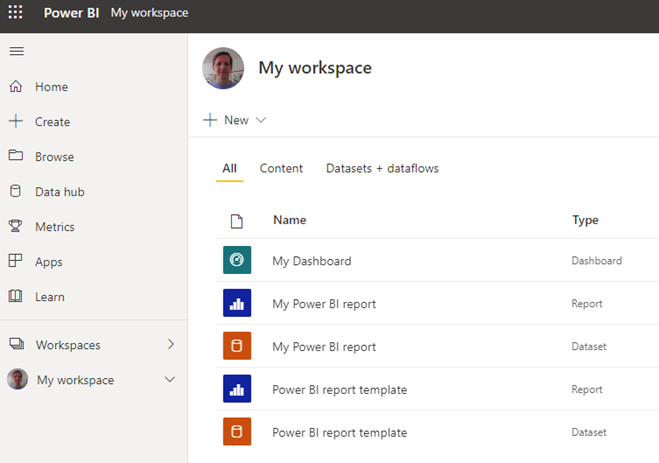This screenshot has width=659, height=463.
Task: Click the New button label
Action: (x=236, y=120)
